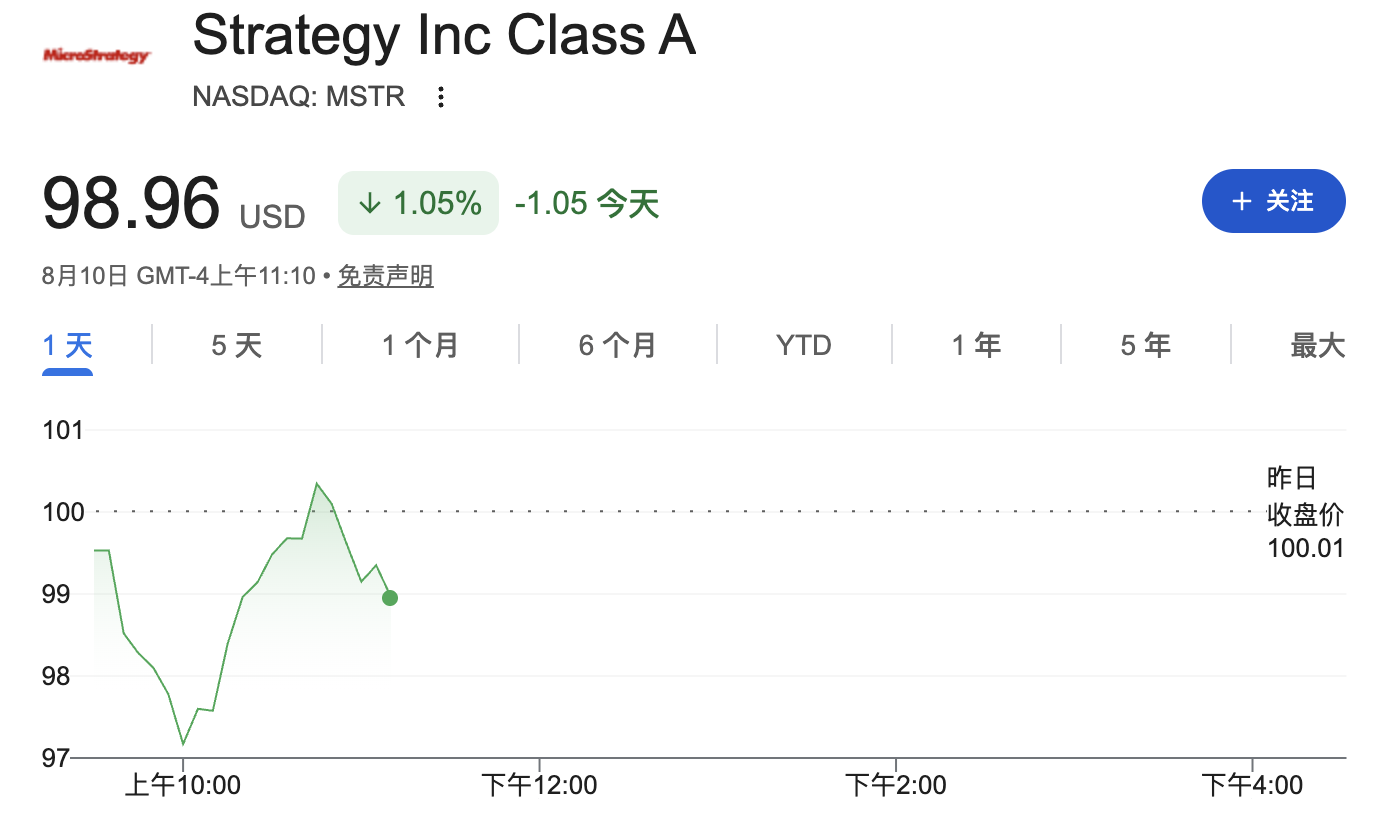Click the MicroStrategy company logo
Viewport: 1374px width, 820px height.
[x=97, y=55]
